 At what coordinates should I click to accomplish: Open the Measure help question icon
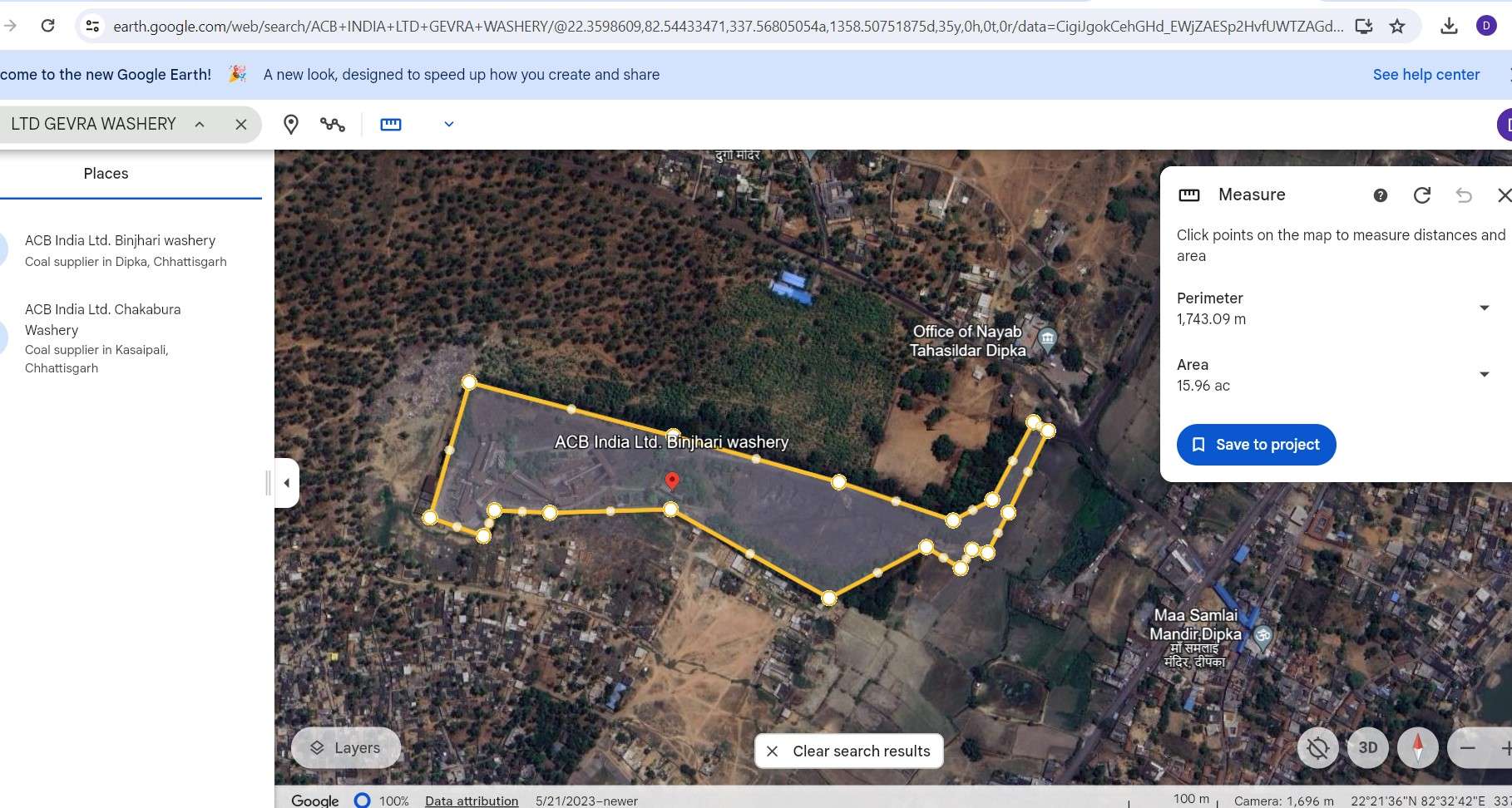1381,195
